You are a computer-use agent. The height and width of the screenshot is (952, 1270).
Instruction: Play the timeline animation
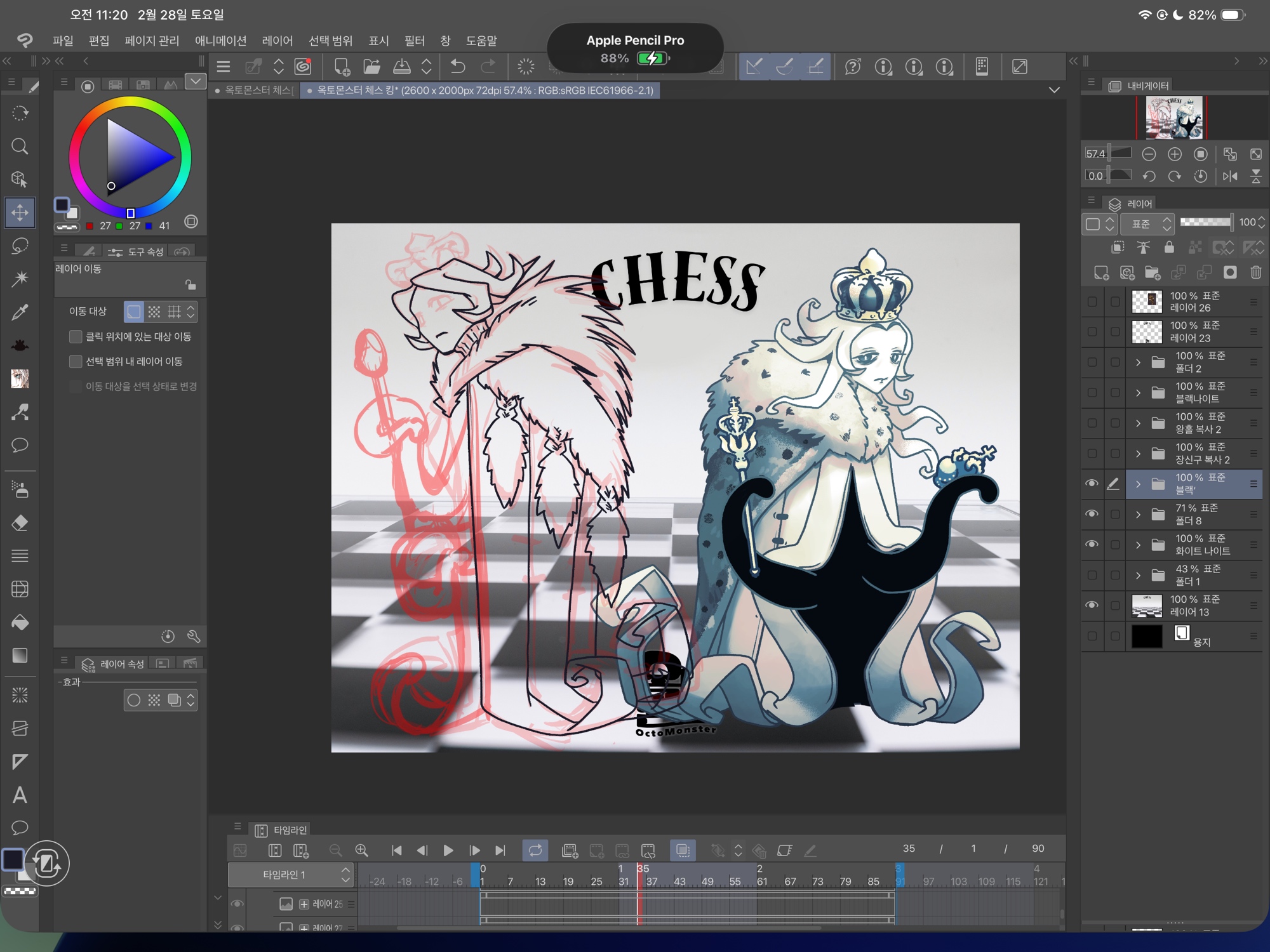(x=448, y=850)
